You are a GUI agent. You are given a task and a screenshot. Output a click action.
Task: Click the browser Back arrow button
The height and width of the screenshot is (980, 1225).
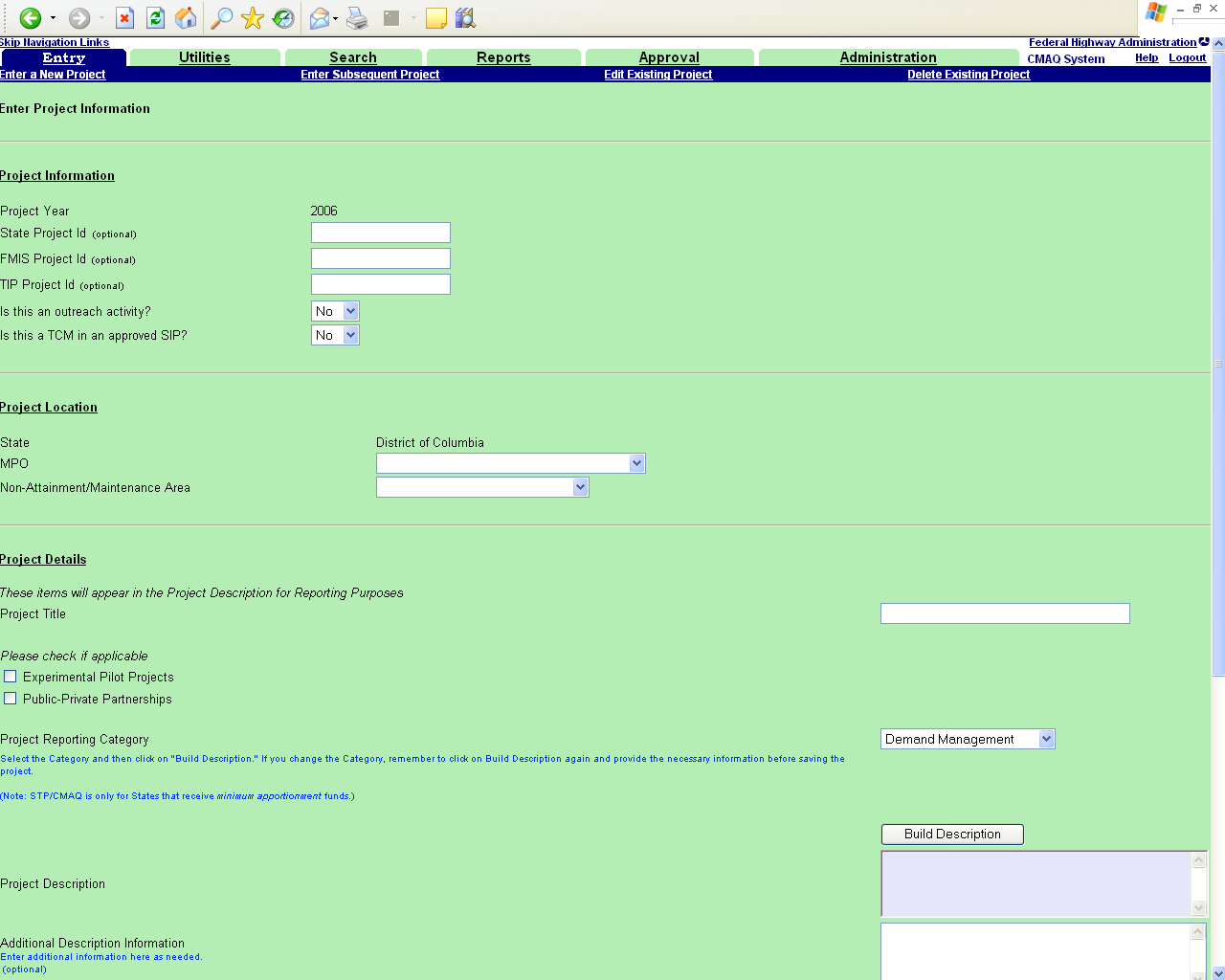[x=31, y=18]
